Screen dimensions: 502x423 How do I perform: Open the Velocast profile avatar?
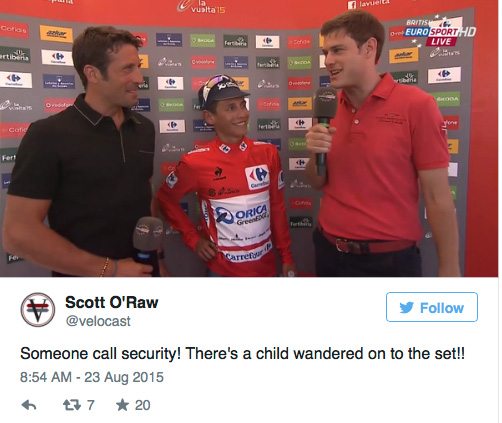coord(38,309)
